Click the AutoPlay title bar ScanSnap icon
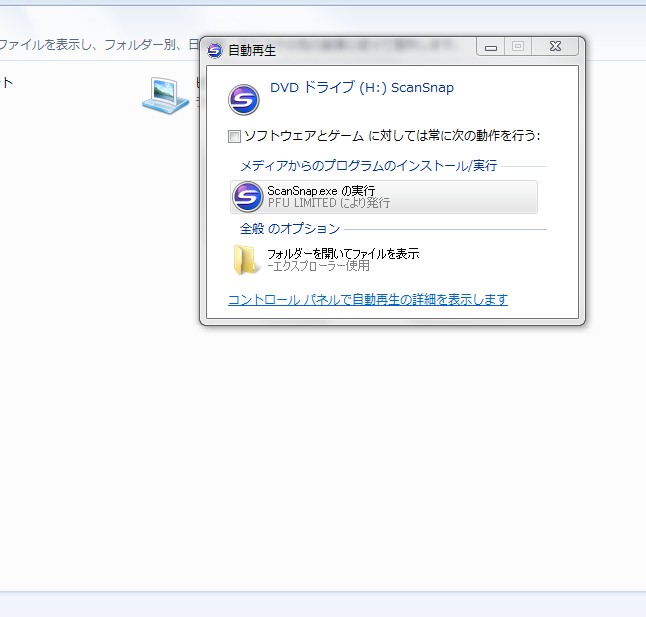 coord(214,51)
